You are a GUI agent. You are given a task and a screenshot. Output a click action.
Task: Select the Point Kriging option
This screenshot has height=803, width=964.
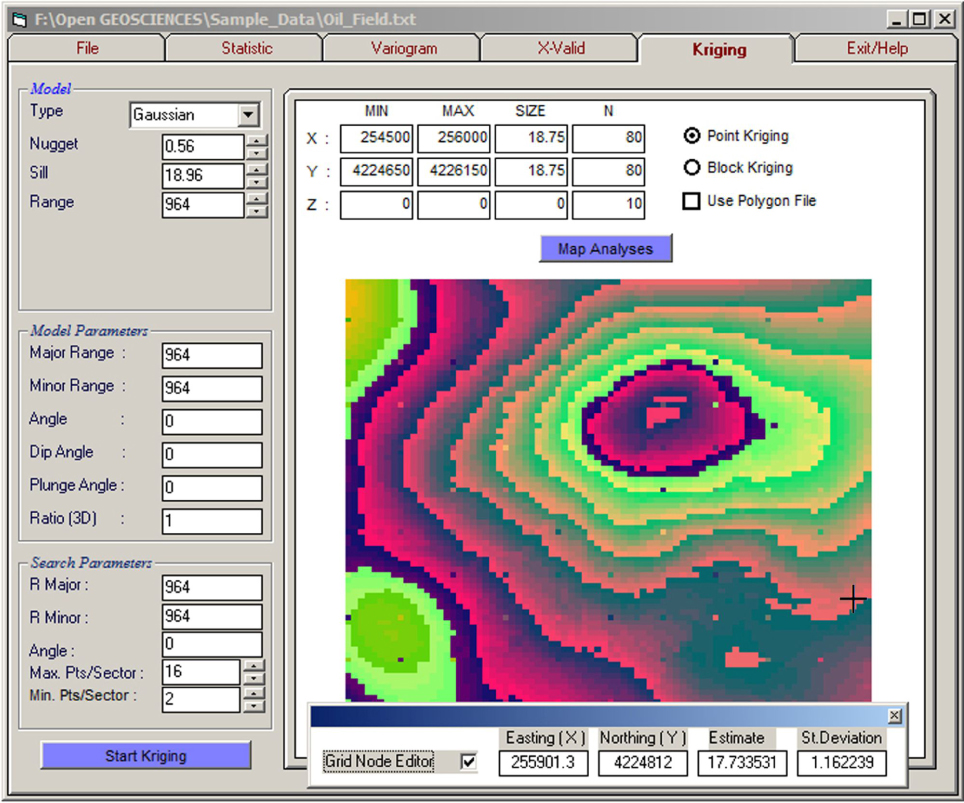[x=691, y=136]
